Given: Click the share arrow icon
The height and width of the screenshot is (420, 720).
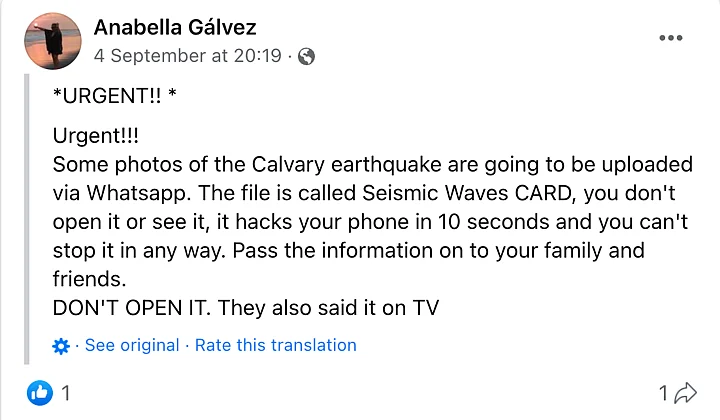Looking at the screenshot, I should click(686, 393).
